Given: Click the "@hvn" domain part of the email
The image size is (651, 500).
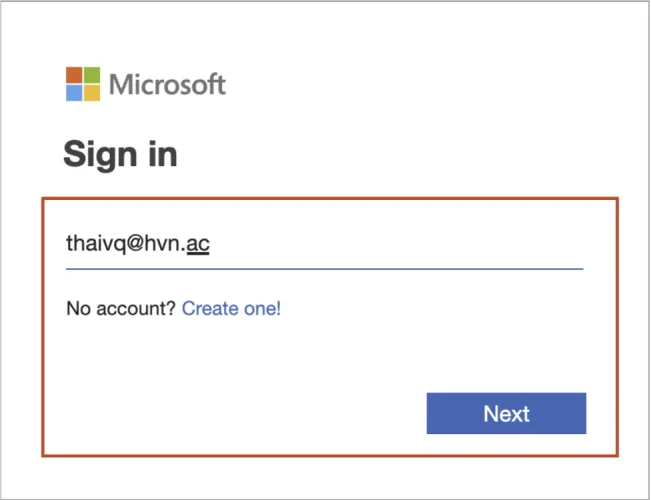Looking at the screenshot, I should (151, 243).
